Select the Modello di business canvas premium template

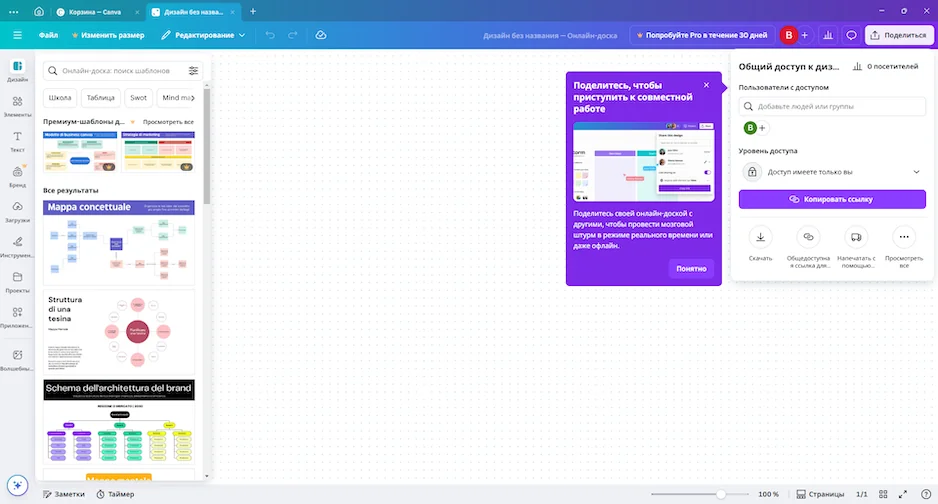(80, 152)
